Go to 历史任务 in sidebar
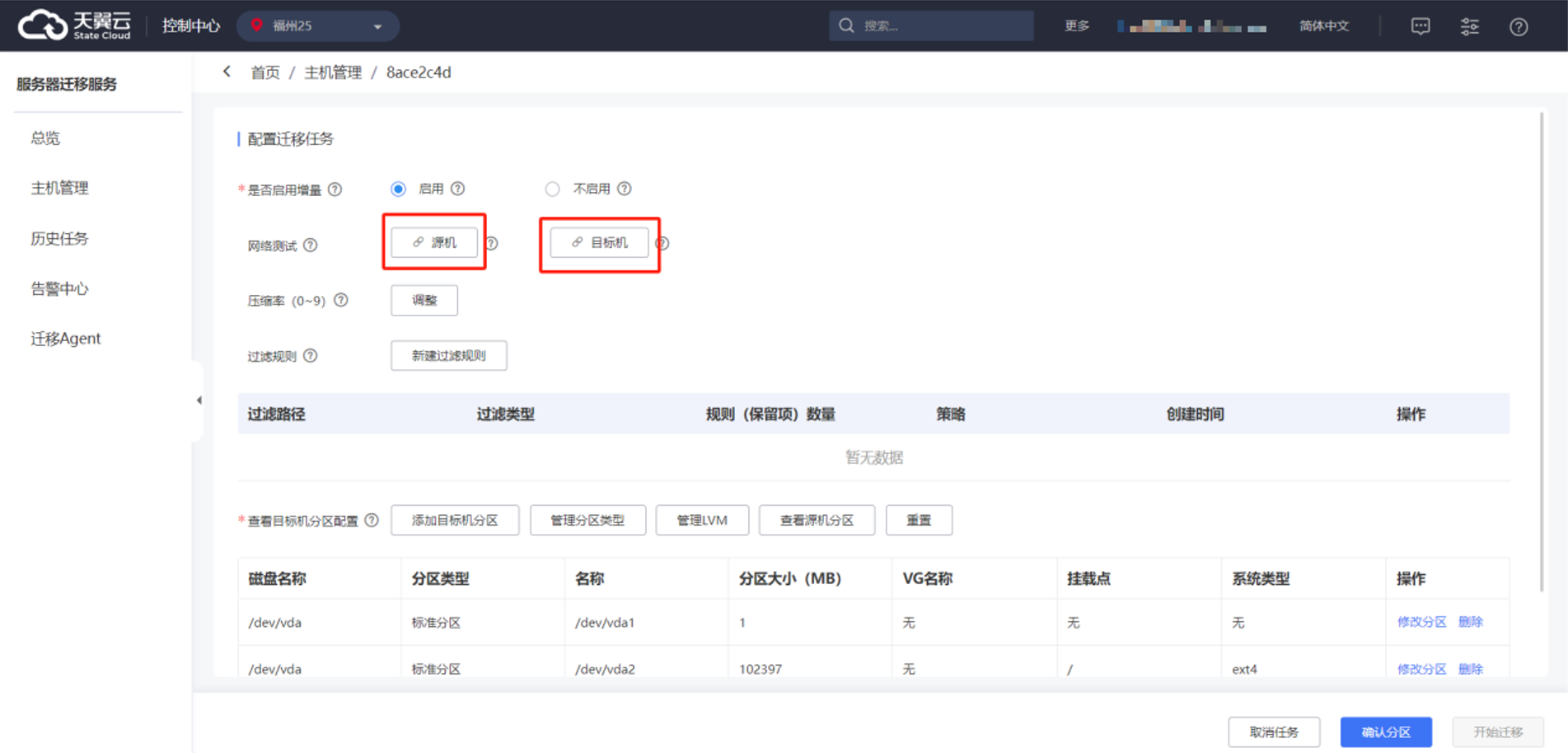Image resolution: width=1568 pixels, height=753 pixels. (x=59, y=238)
